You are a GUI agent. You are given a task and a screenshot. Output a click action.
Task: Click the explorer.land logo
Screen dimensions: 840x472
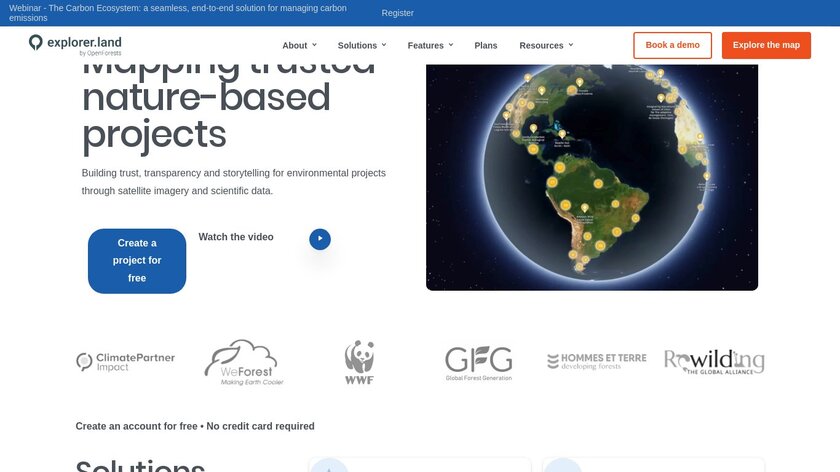[x=75, y=45]
